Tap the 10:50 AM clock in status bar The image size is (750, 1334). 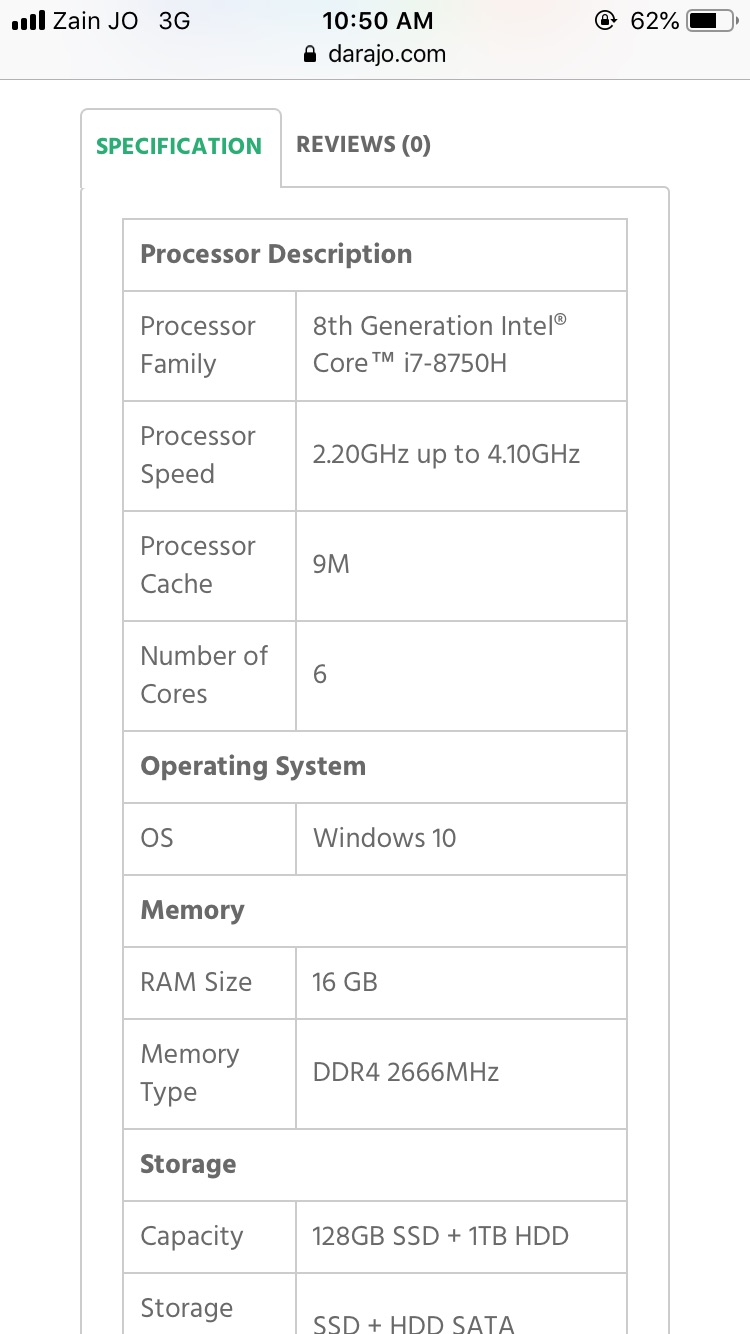tap(378, 20)
